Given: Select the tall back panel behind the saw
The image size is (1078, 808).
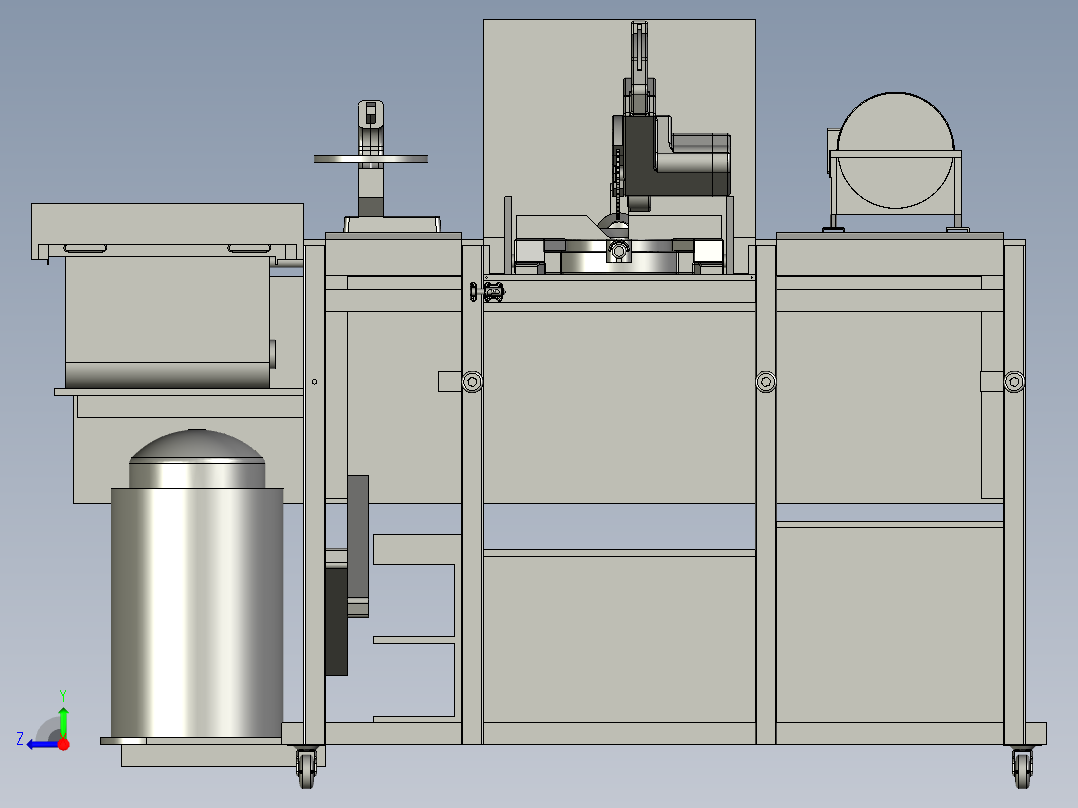Looking at the screenshot, I should [550, 103].
